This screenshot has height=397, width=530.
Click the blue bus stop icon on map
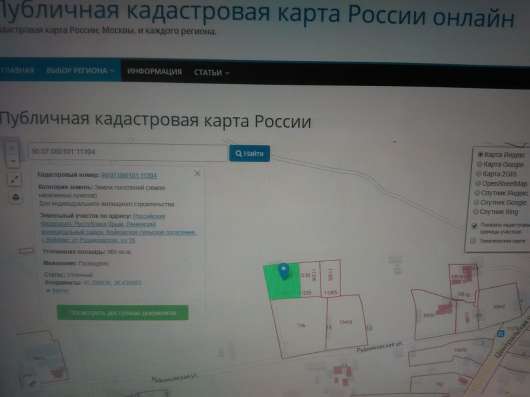click(x=501, y=333)
